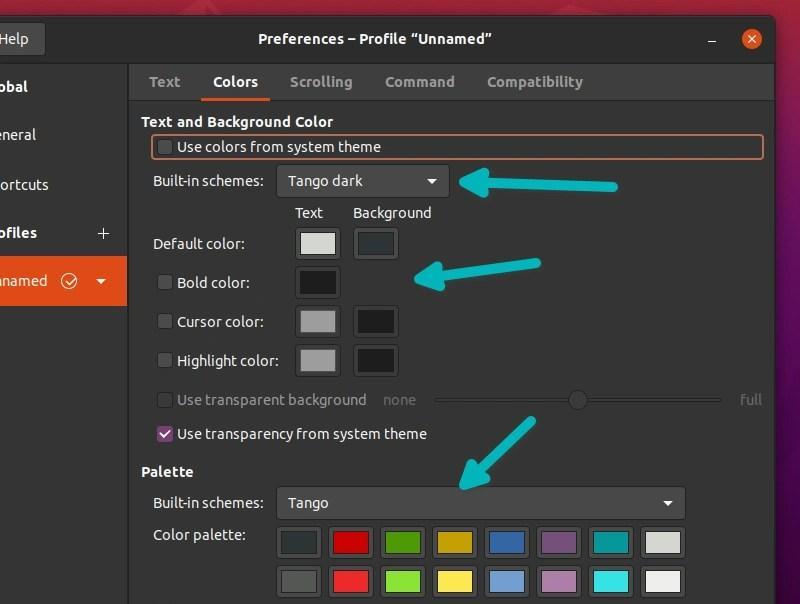Click the red palette color swatch

(351, 543)
